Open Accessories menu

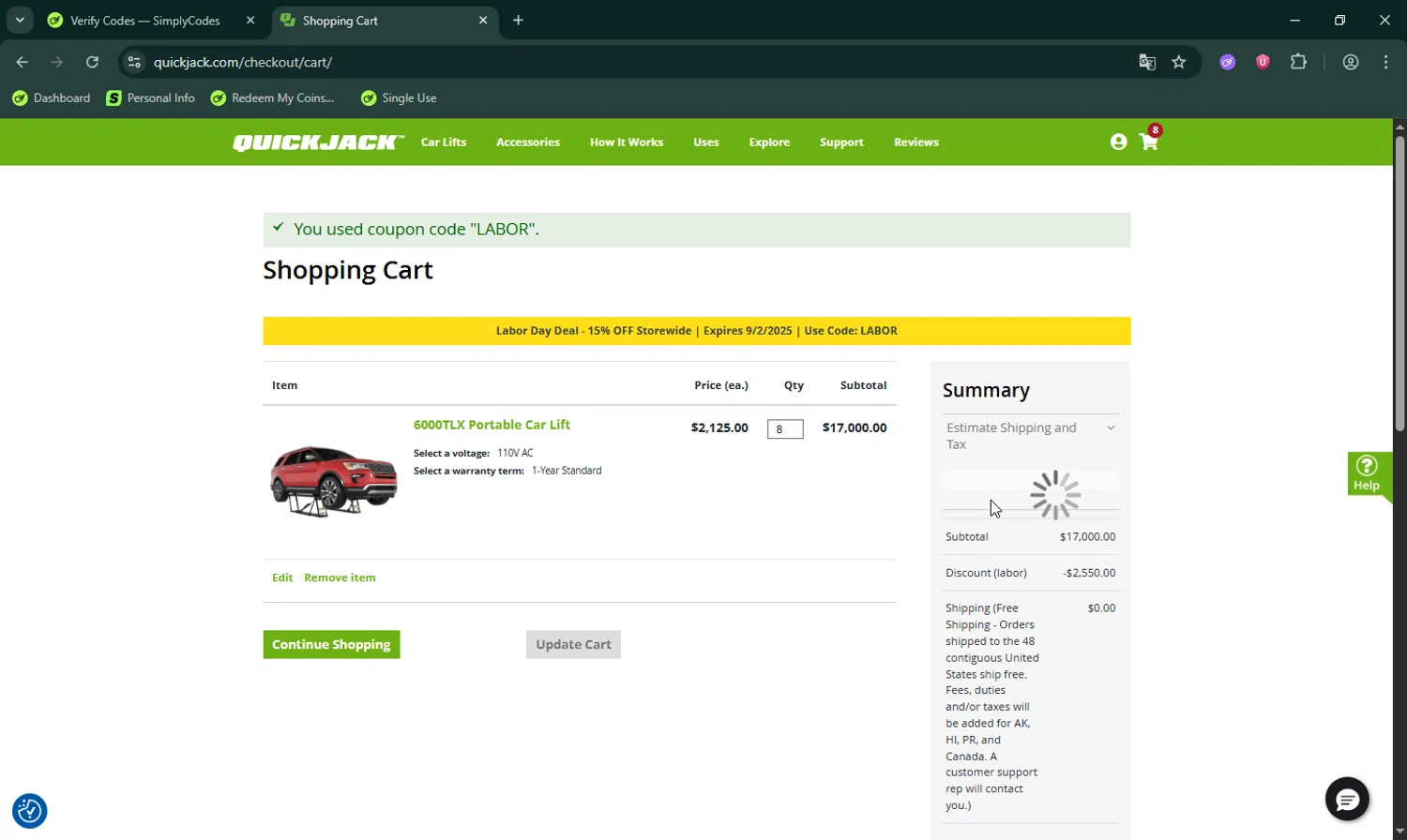(528, 142)
